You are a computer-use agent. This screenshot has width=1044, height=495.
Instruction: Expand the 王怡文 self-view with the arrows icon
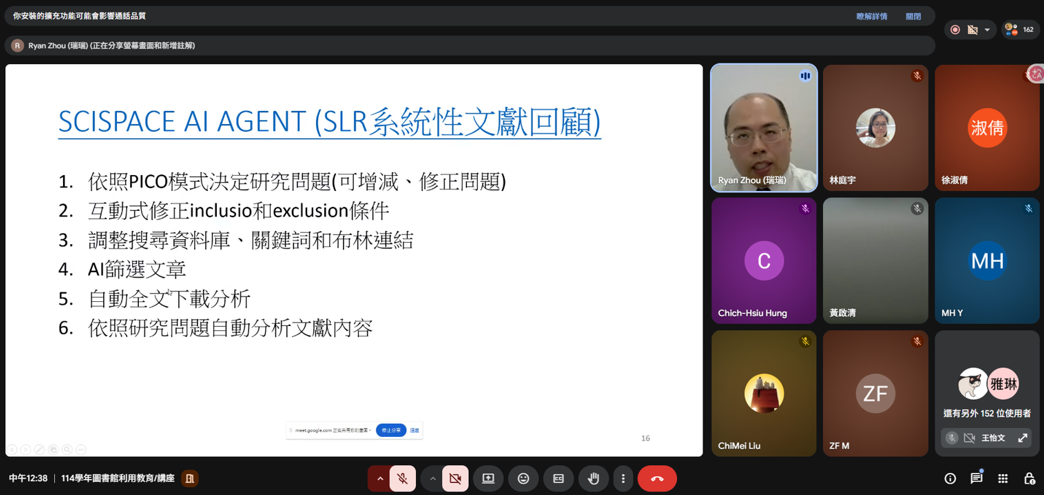point(1021,438)
